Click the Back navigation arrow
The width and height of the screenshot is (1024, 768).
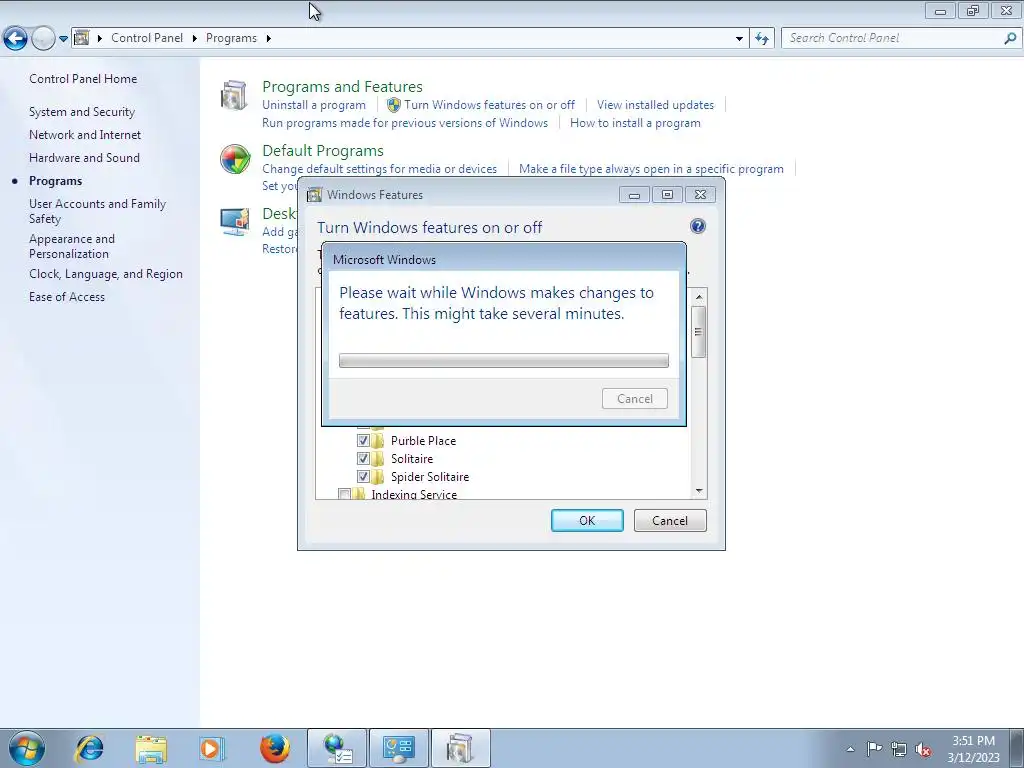pos(16,39)
